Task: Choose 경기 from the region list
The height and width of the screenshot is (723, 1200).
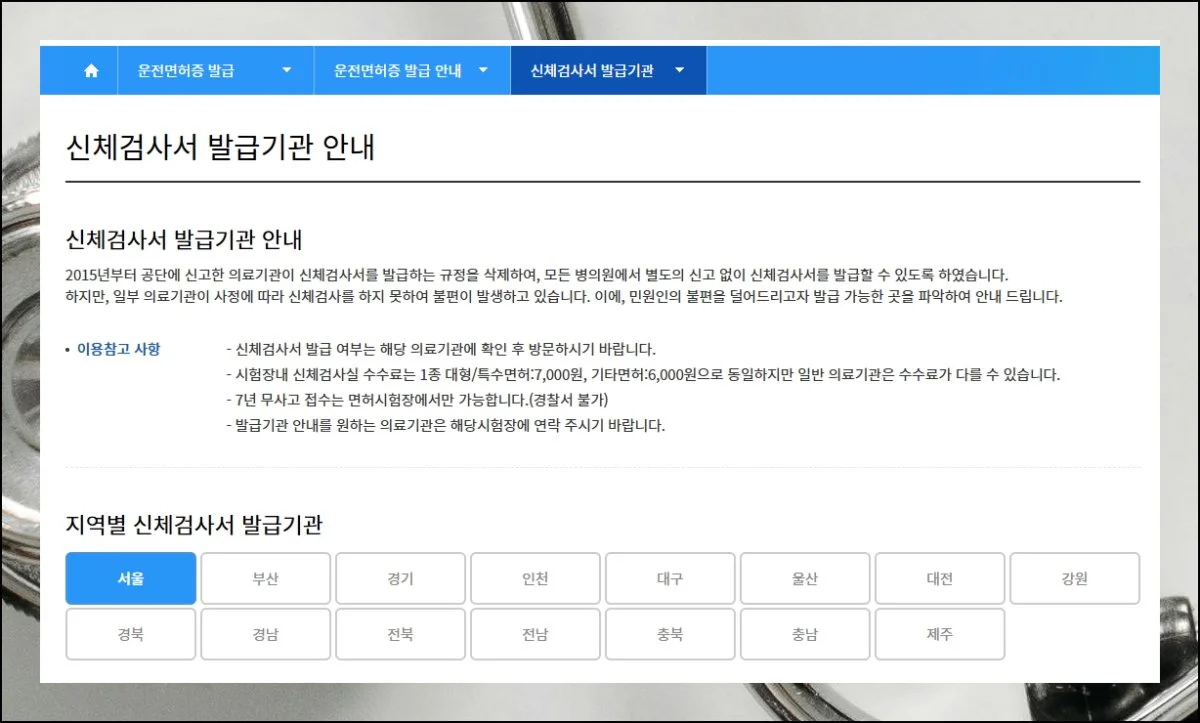Action: (400, 579)
